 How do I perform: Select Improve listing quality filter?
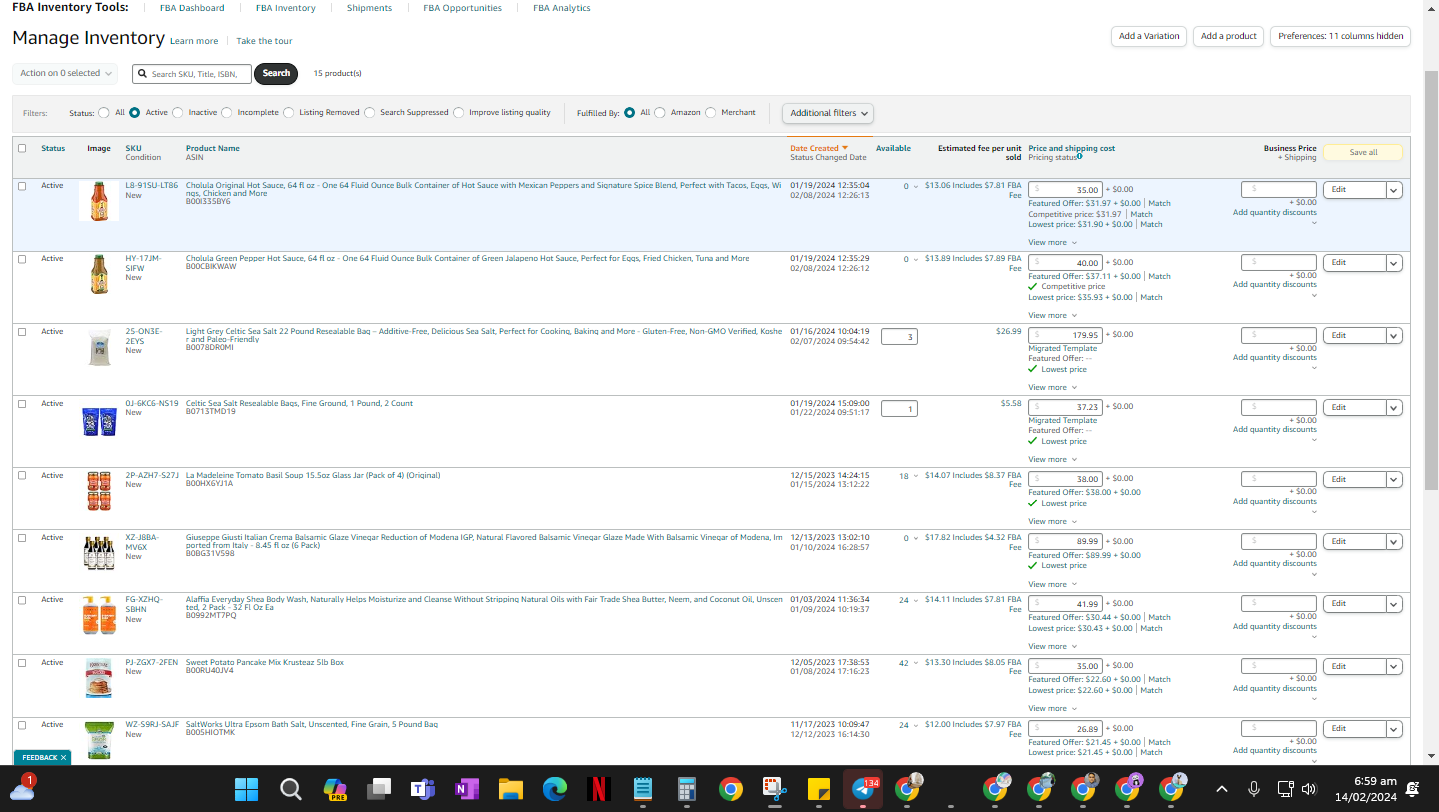[x=459, y=113]
